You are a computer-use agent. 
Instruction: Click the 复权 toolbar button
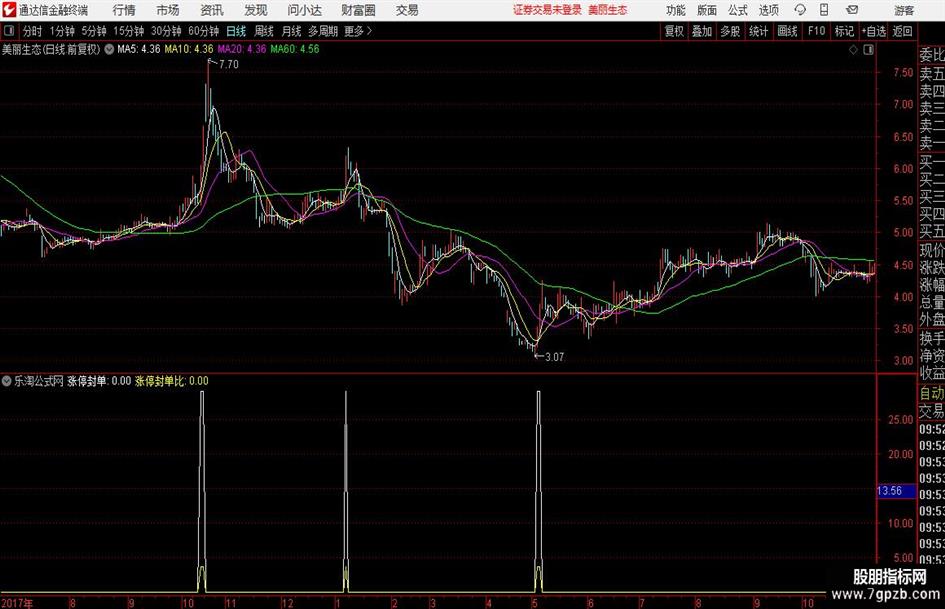tap(674, 31)
